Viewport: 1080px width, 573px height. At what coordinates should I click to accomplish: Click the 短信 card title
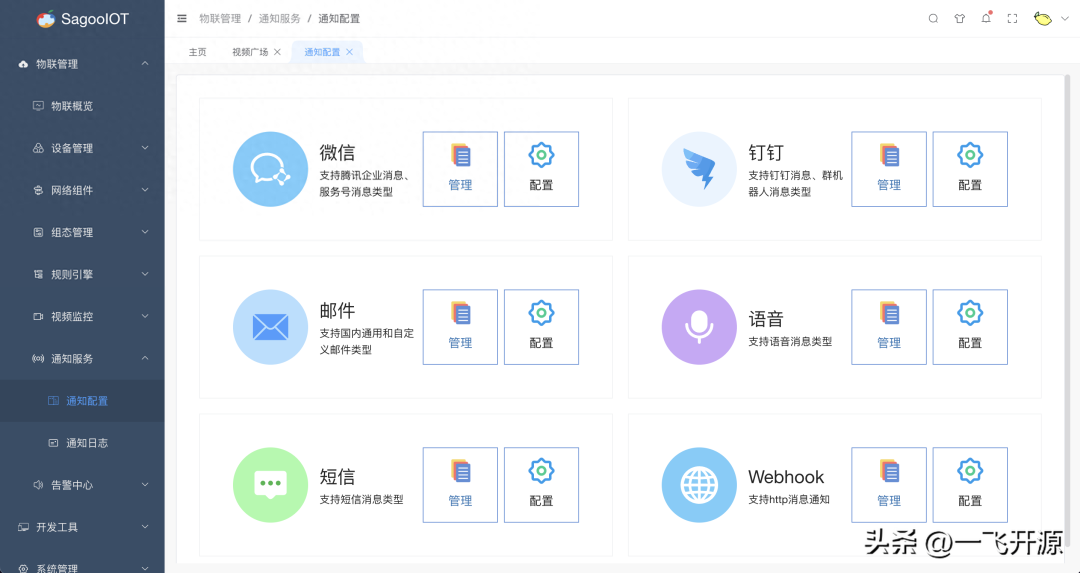338,477
